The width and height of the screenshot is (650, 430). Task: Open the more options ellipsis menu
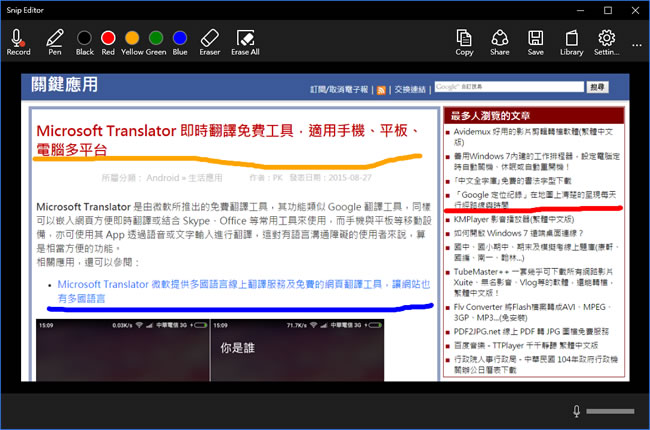click(637, 45)
